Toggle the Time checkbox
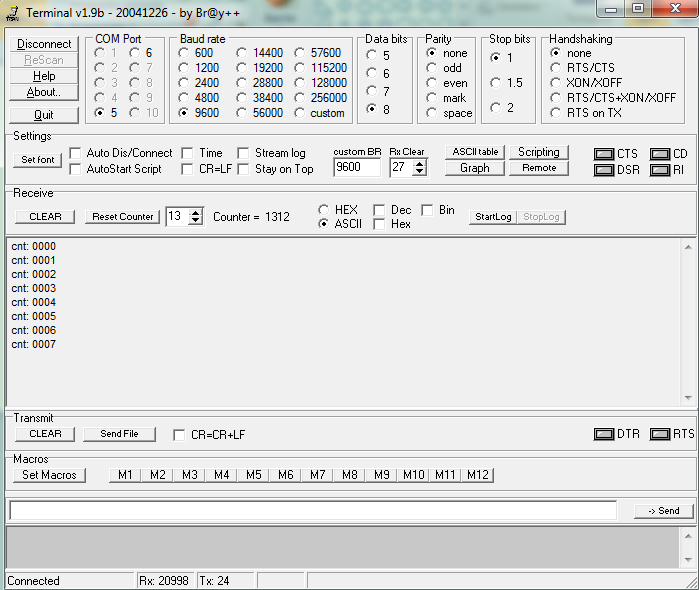 (188, 153)
